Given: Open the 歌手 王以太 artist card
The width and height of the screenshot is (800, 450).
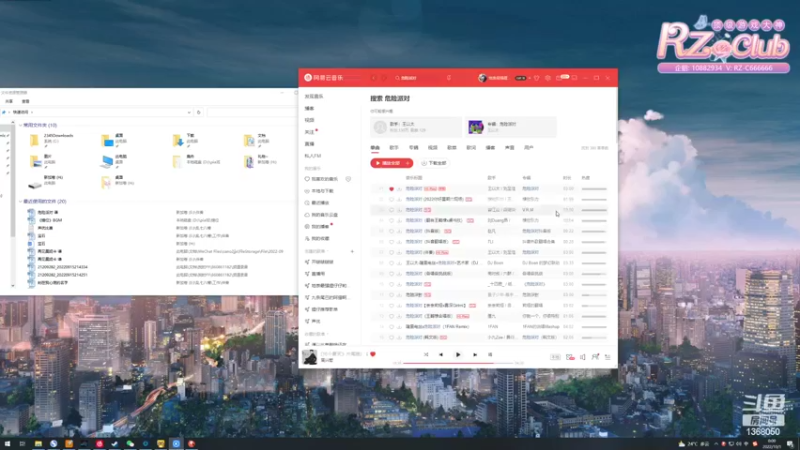Looking at the screenshot, I should click(x=416, y=127).
